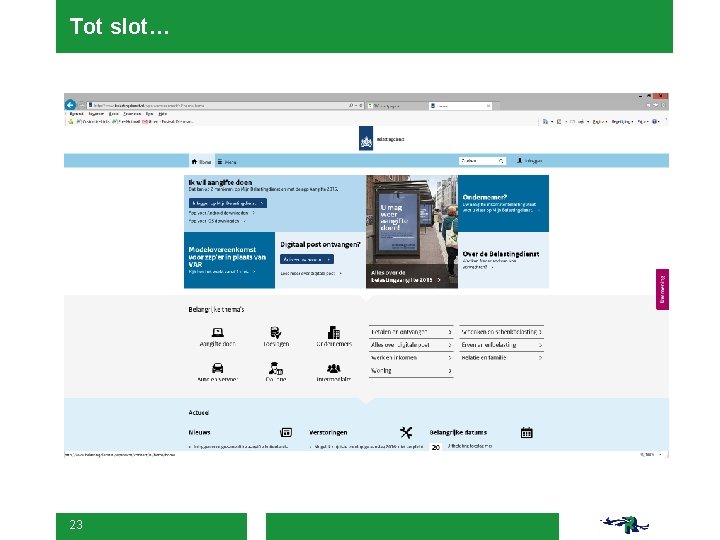
Task: Follow the iOS app download link
Action: 217,221
